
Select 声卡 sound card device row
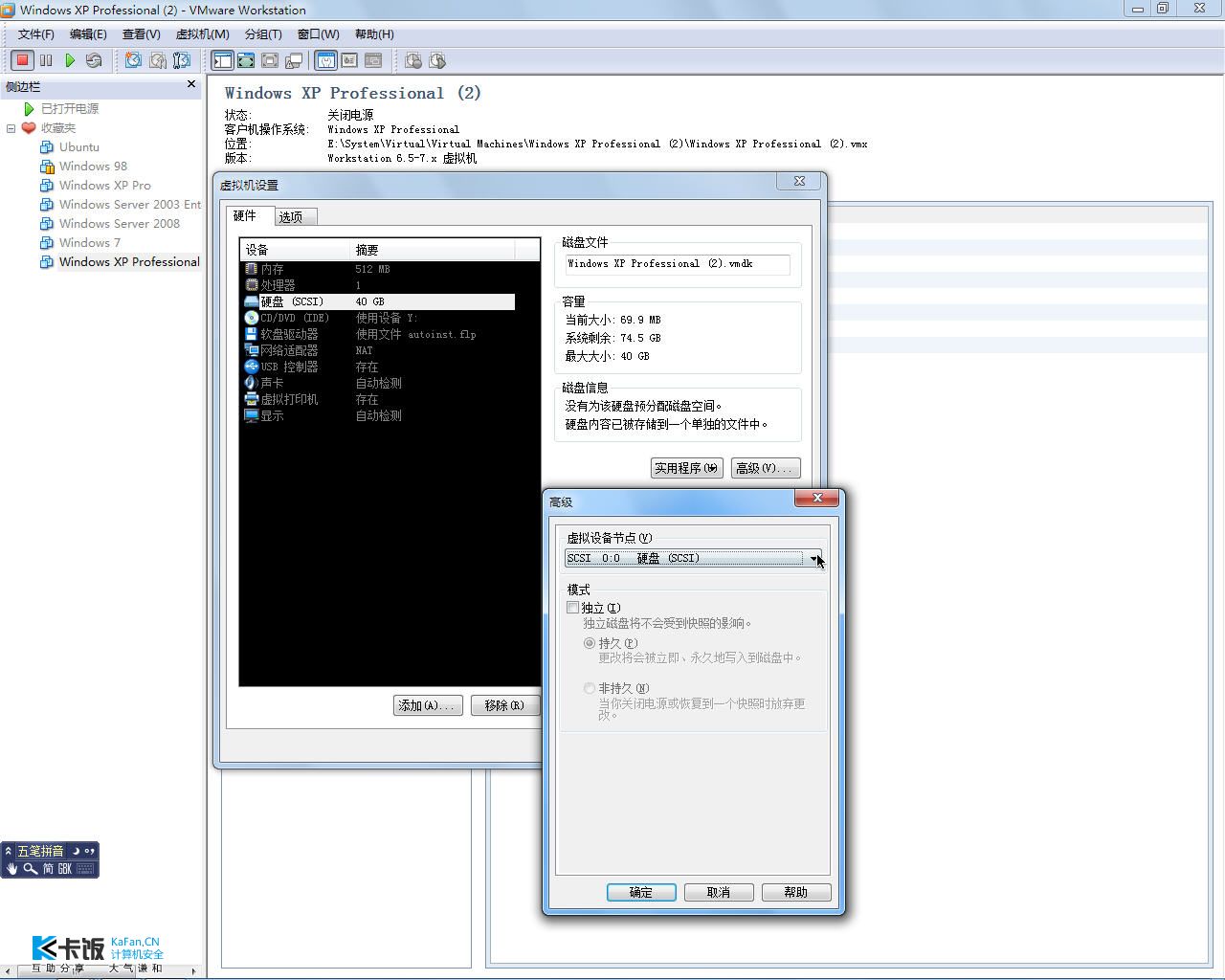(x=377, y=383)
